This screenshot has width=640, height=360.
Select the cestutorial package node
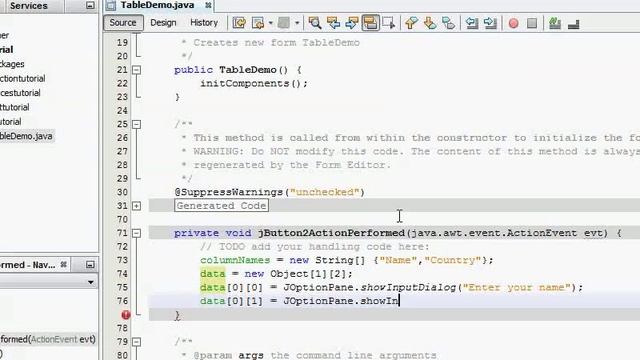20,93
